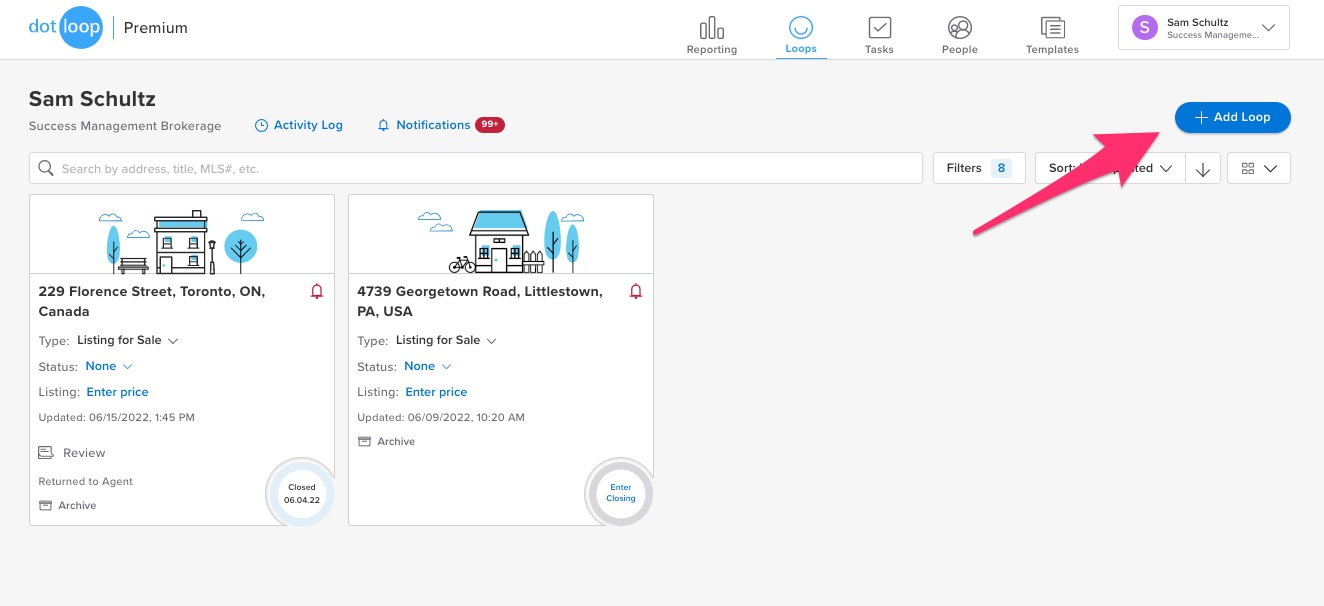This screenshot has width=1324, height=606.
Task: Open the Filters button
Action: tap(978, 169)
